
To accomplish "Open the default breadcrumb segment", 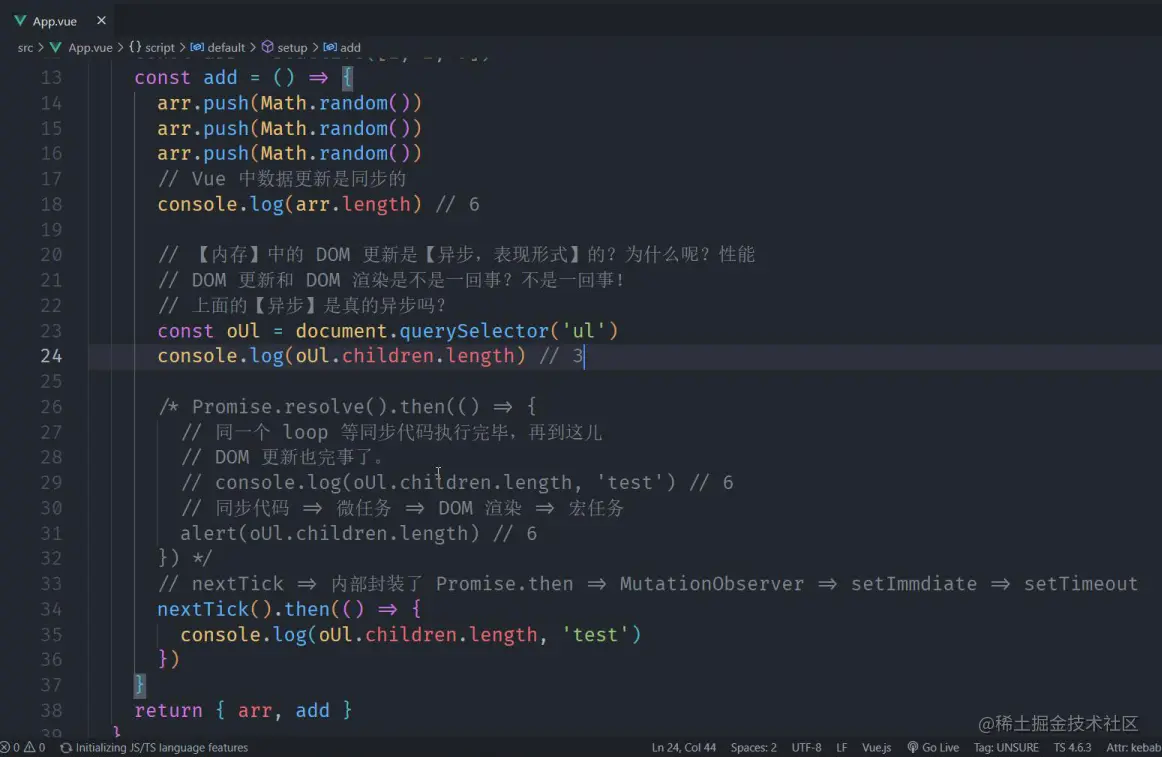I will [226, 47].
